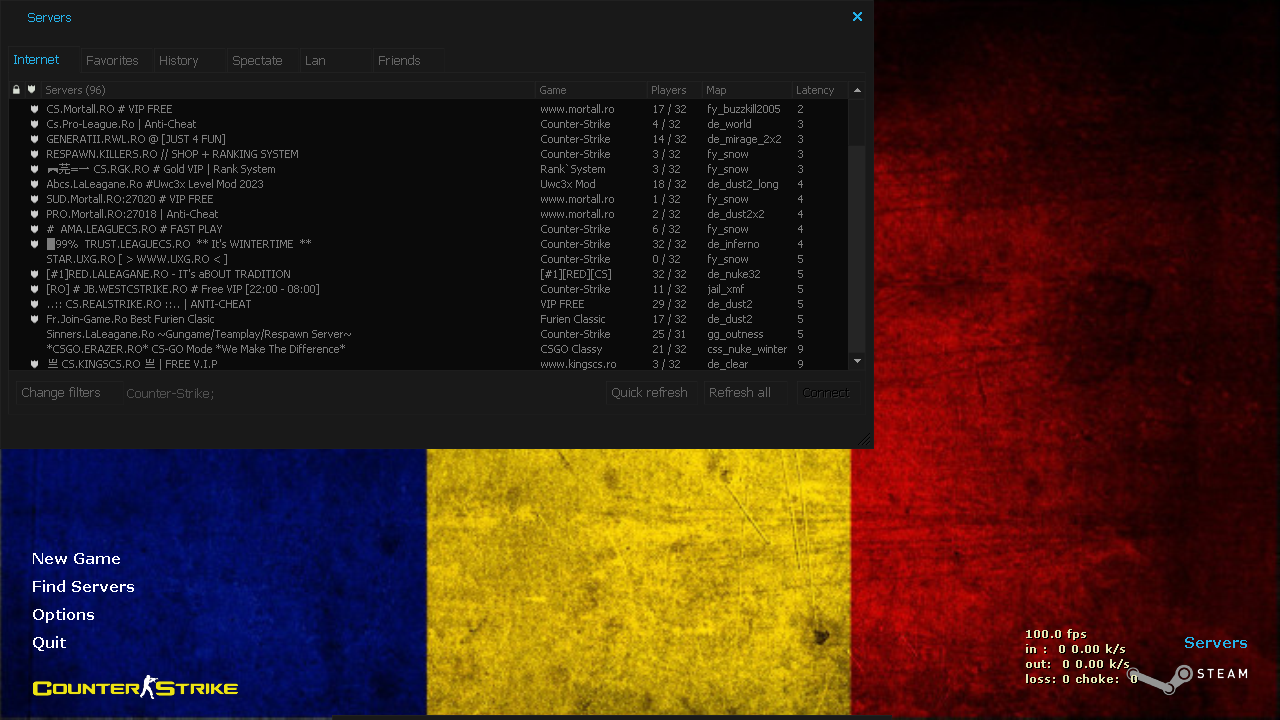Click the Servers link beside the Steam logo
Screen dimensions: 1280x720
1215,642
